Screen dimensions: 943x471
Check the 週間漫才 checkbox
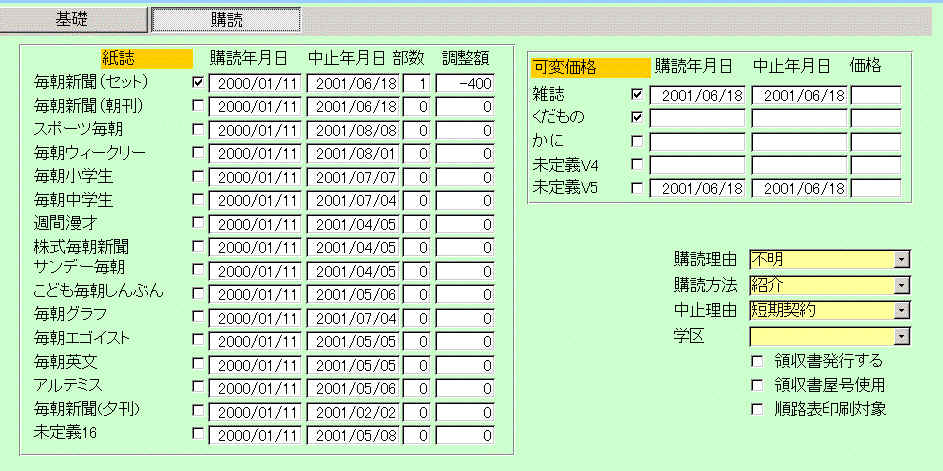198,223
